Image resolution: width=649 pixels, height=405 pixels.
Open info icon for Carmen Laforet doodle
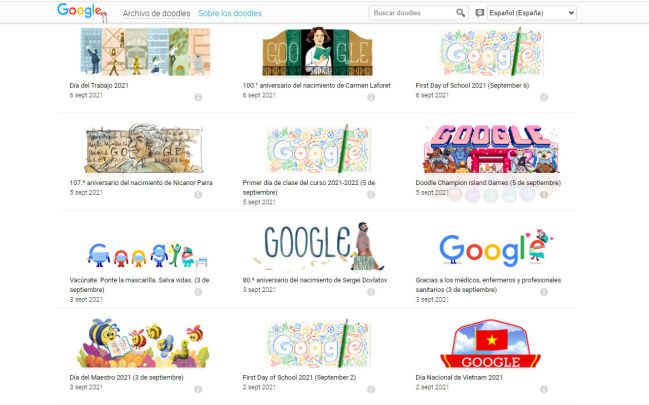371,97
